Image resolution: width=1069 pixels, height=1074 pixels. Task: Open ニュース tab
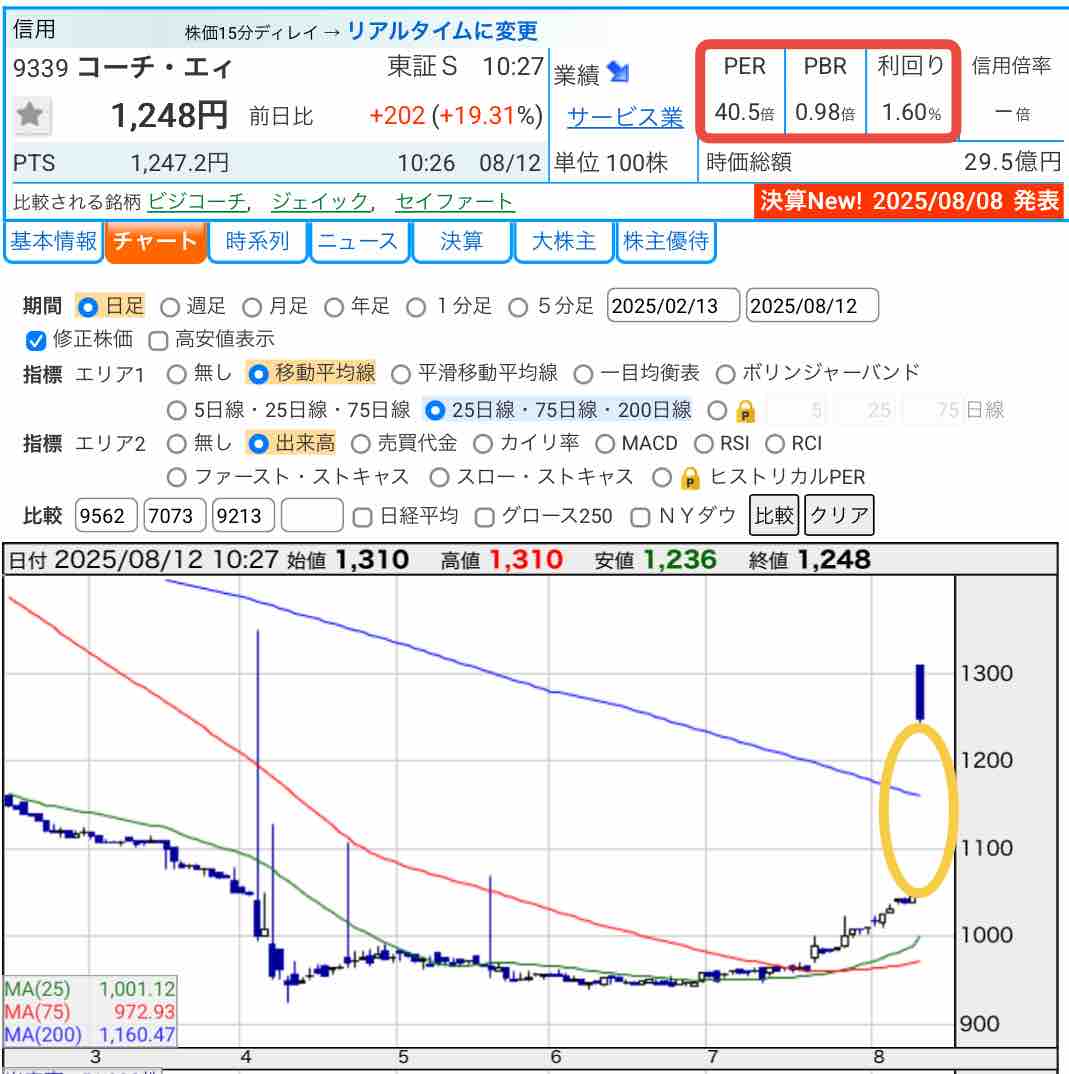click(x=359, y=241)
